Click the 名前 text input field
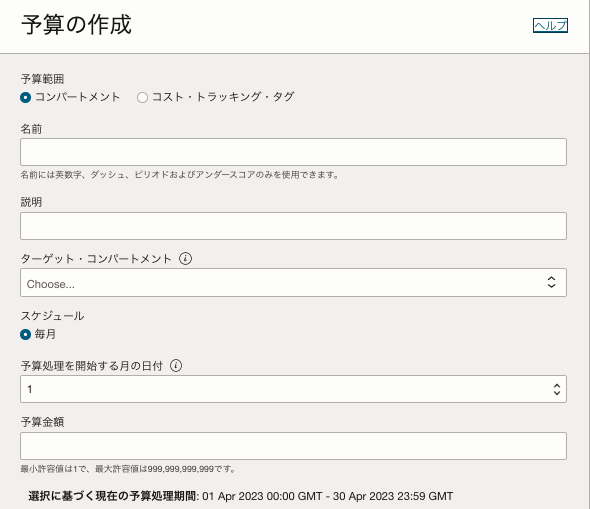Viewport: 590px width, 509px height. pos(293,152)
